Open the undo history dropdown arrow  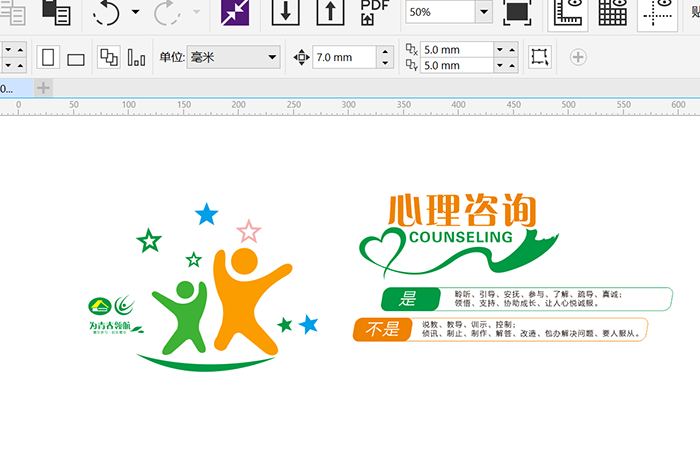pos(135,12)
